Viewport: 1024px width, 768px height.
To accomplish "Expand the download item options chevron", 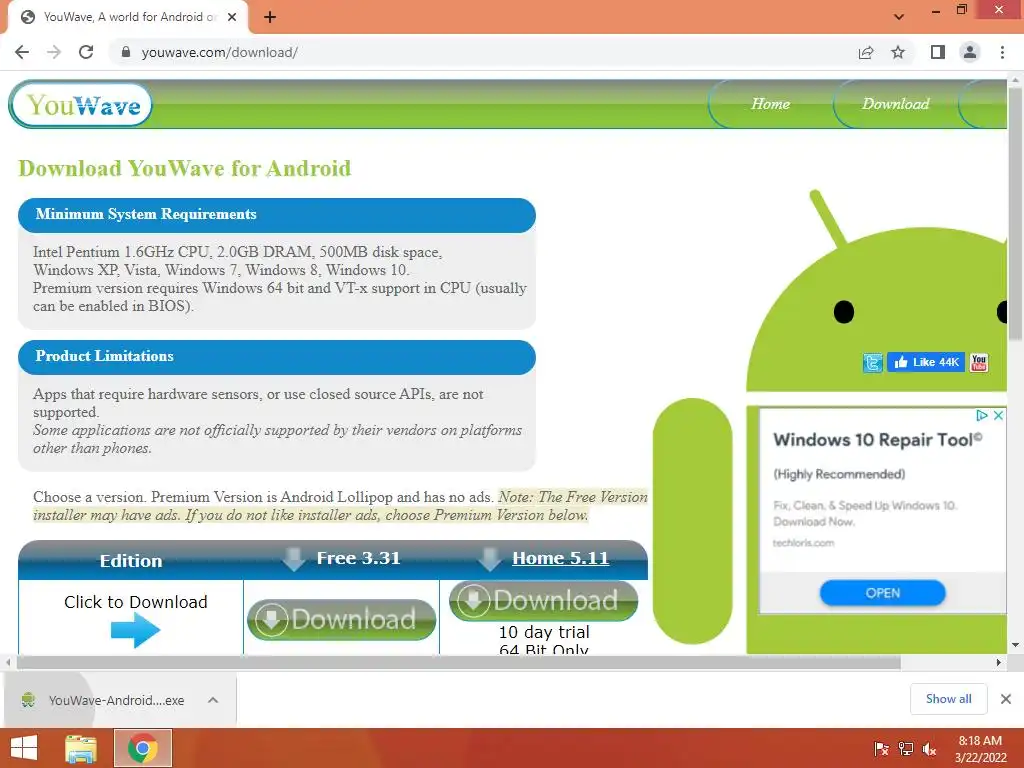I will click(x=213, y=700).
